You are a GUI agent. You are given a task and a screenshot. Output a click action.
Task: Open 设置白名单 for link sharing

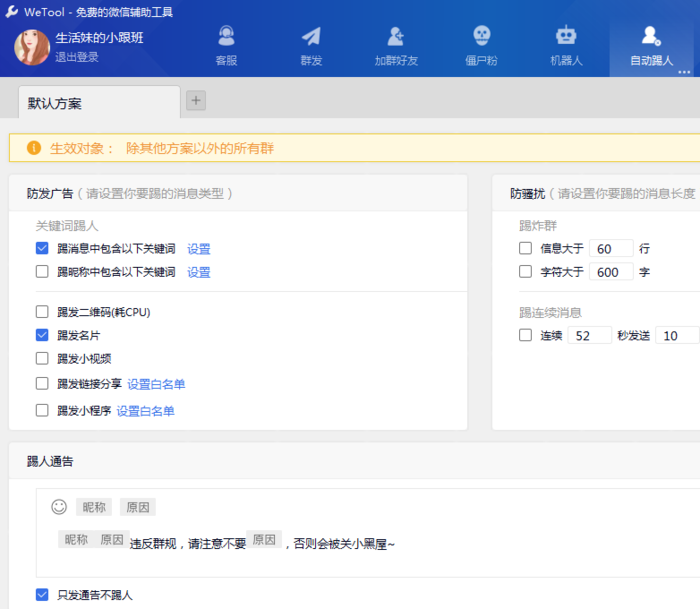(x=156, y=384)
